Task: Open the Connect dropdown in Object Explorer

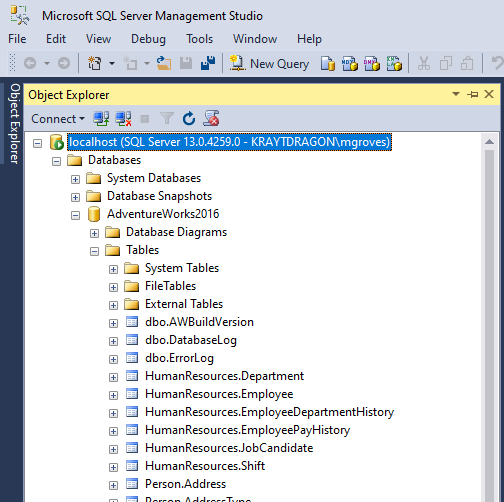Action: point(58,119)
